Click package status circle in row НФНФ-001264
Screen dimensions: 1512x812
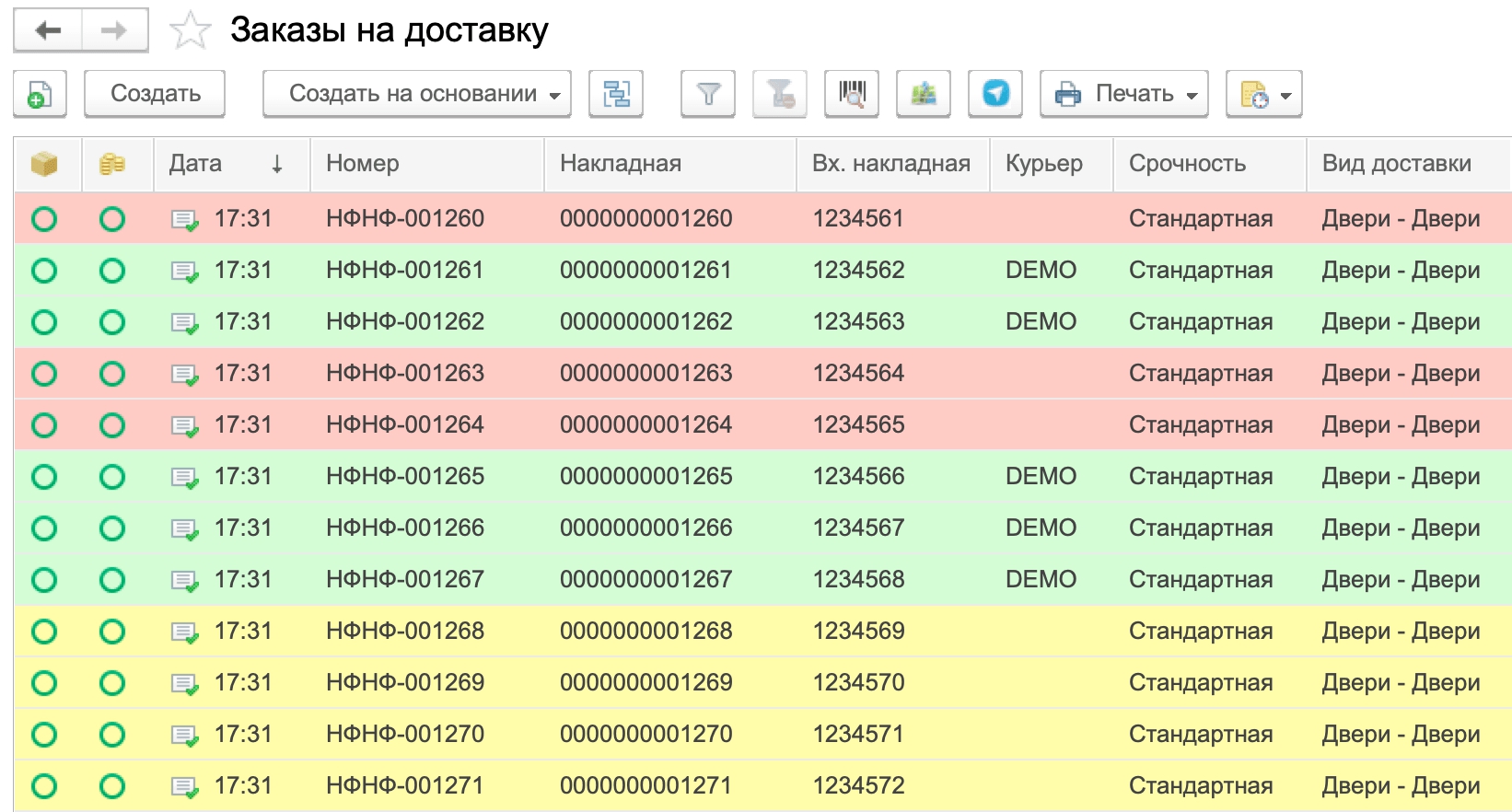(44, 425)
